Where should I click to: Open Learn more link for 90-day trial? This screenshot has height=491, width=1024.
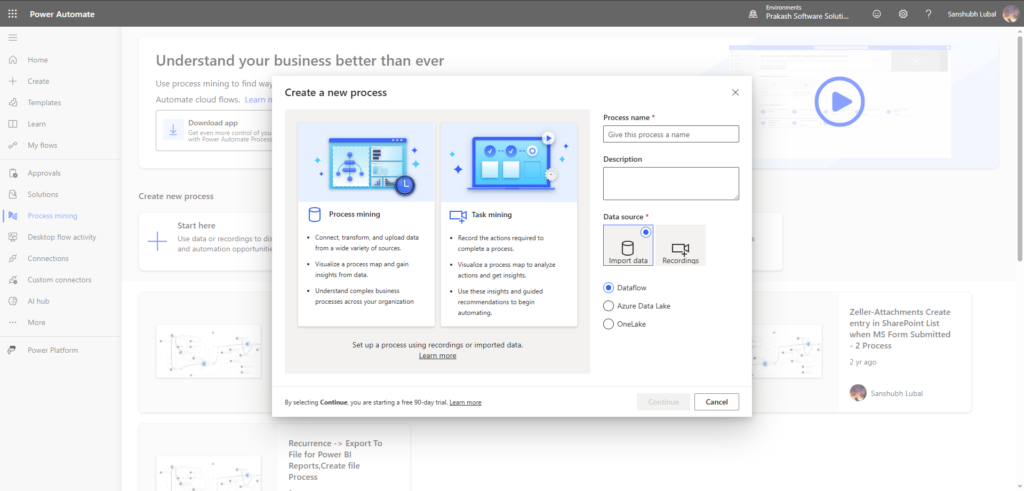tap(465, 402)
